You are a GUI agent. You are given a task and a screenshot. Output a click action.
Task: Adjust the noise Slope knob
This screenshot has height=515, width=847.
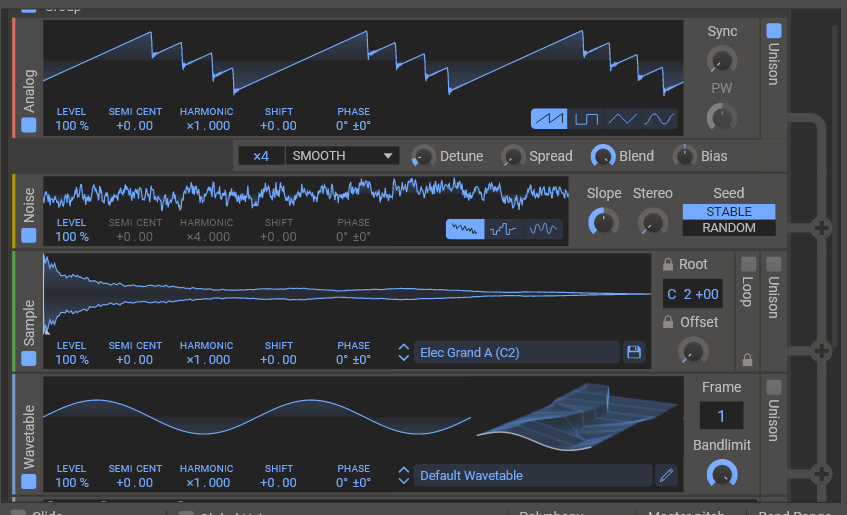[603, 222]
